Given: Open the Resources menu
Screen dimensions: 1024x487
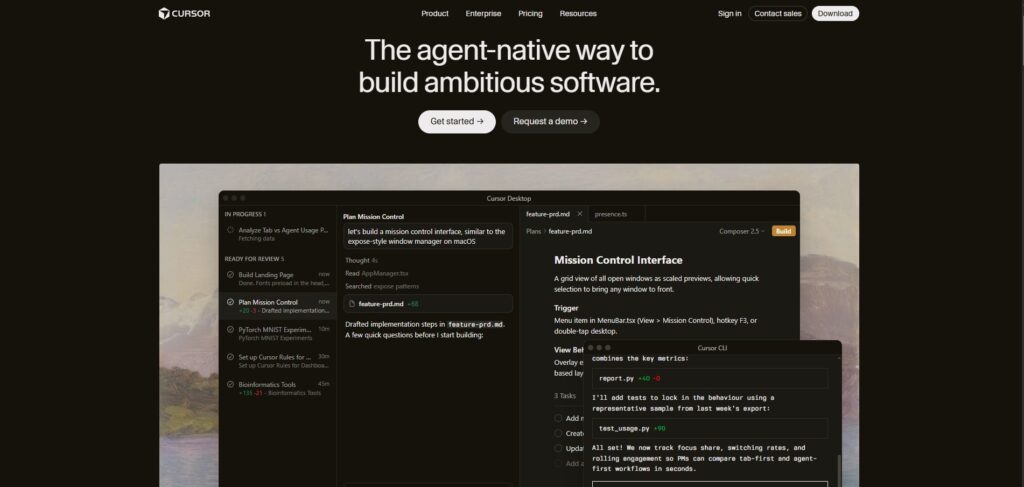Looking at the screenshot, I should tap(578, 13).
